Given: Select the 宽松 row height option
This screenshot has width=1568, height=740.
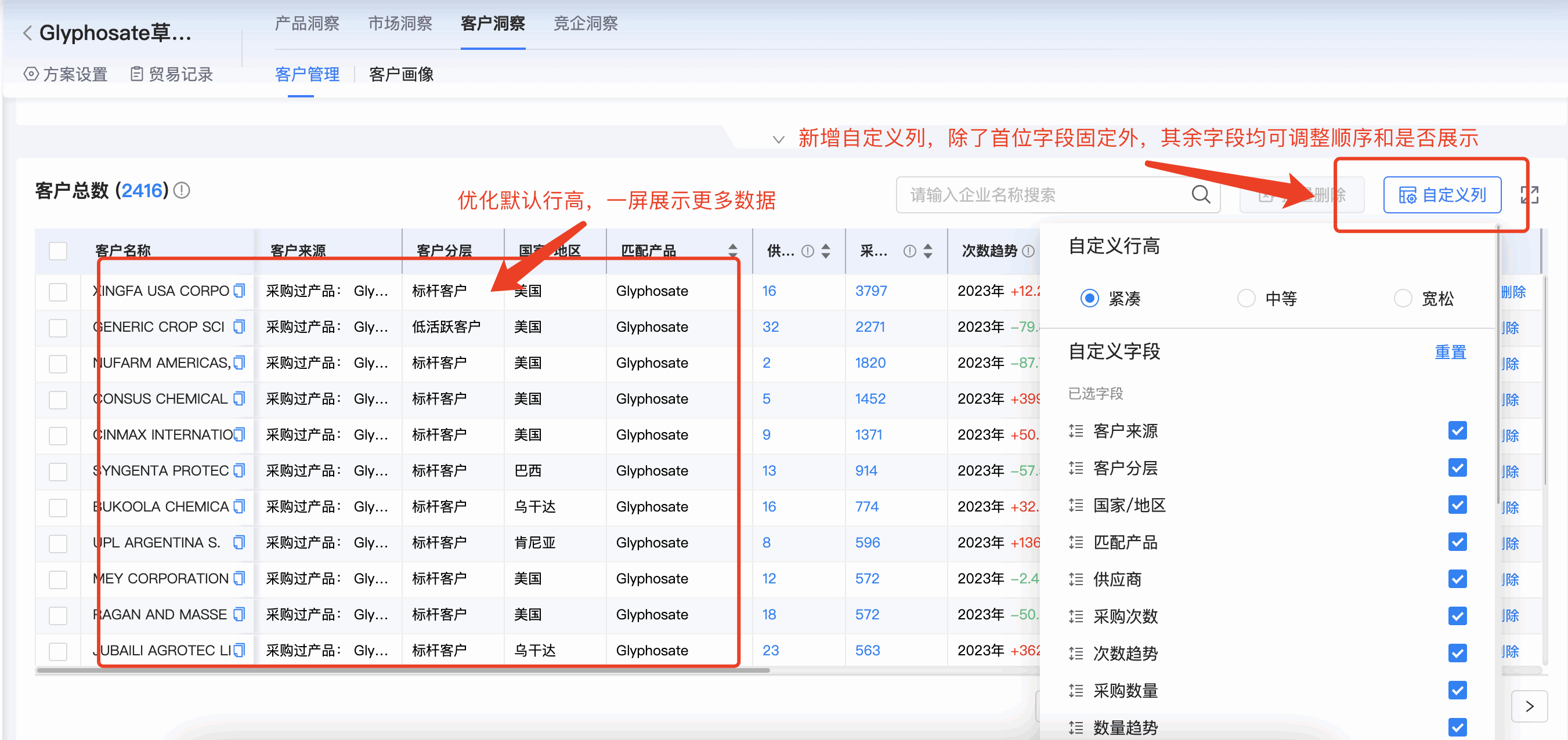Looking at the screenshot, I should [x=1404, y=298].
